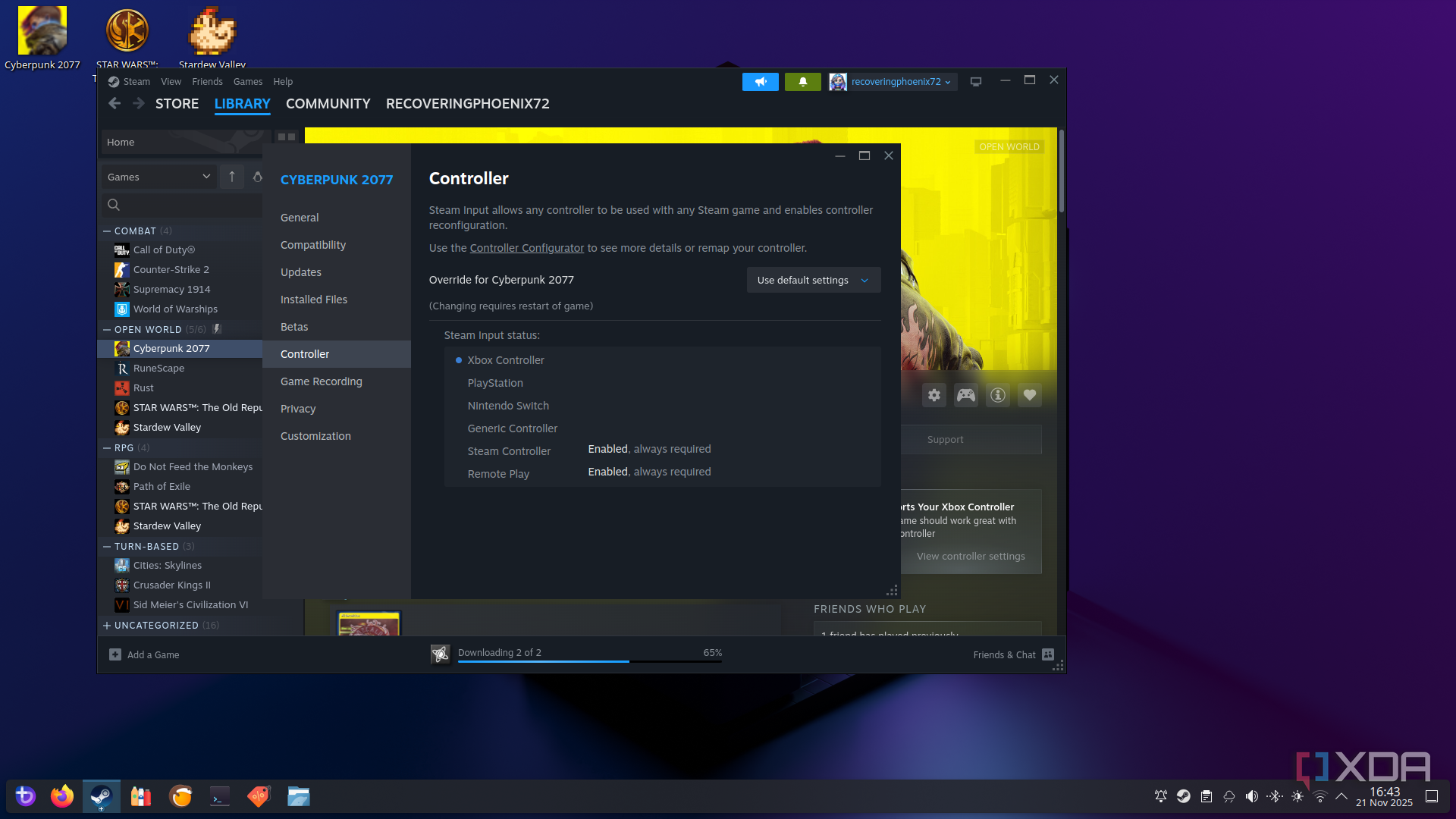Viewport: 1456px width, 819px height.
Task: Click the library grid view icon
Action: tap(287, 137)
